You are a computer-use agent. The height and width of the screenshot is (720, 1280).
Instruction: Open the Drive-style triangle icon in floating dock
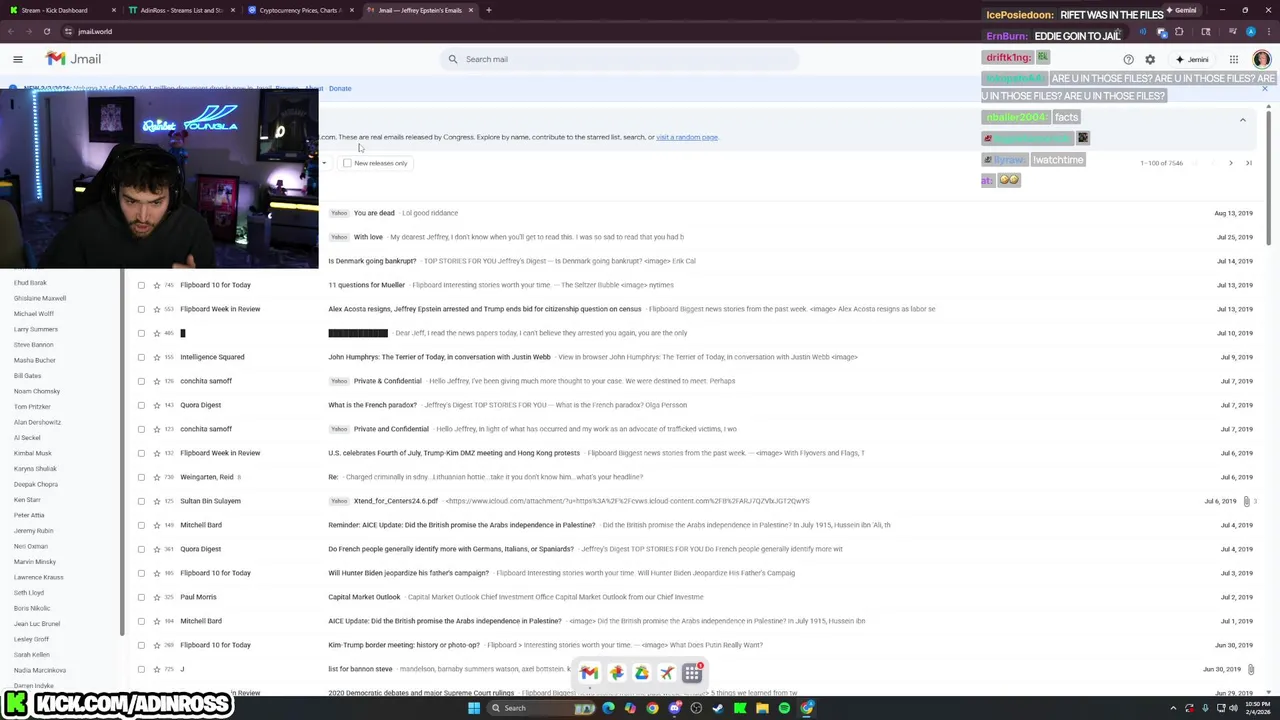click(x=641, y=673)
